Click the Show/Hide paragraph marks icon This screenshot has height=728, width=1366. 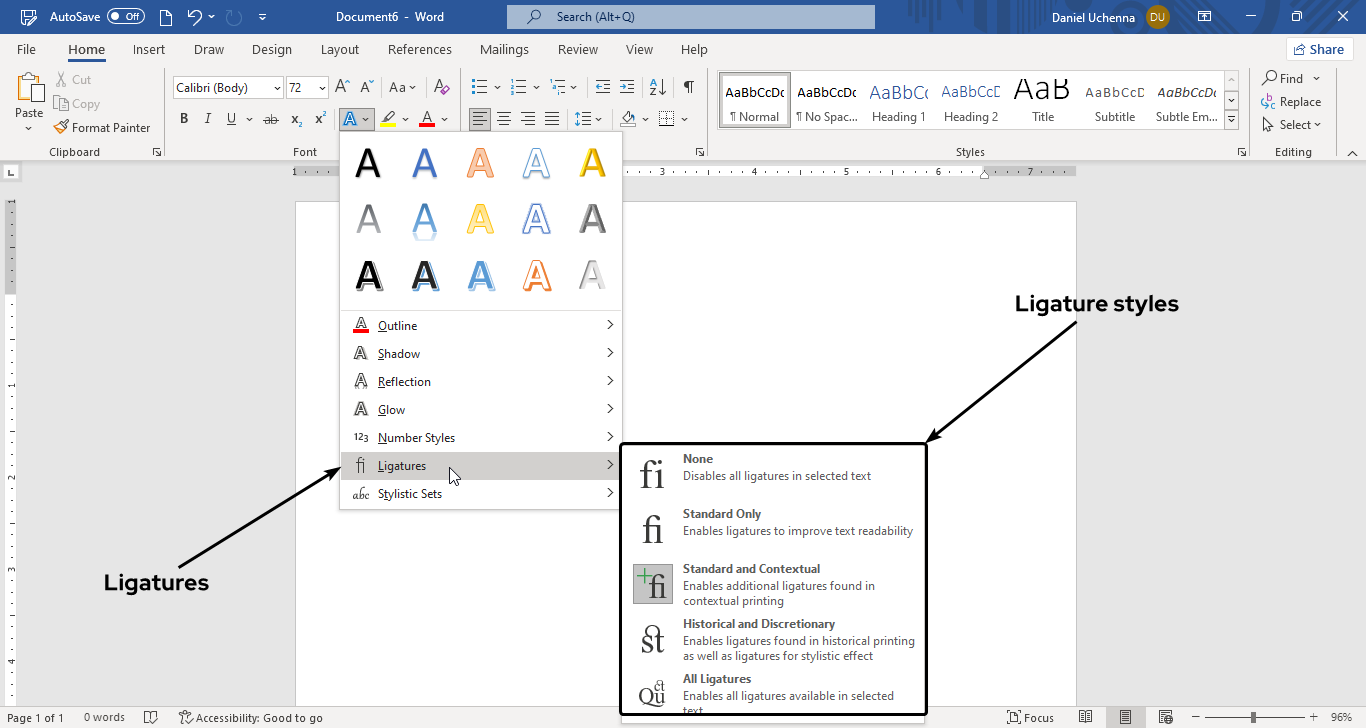pos(688,87)
